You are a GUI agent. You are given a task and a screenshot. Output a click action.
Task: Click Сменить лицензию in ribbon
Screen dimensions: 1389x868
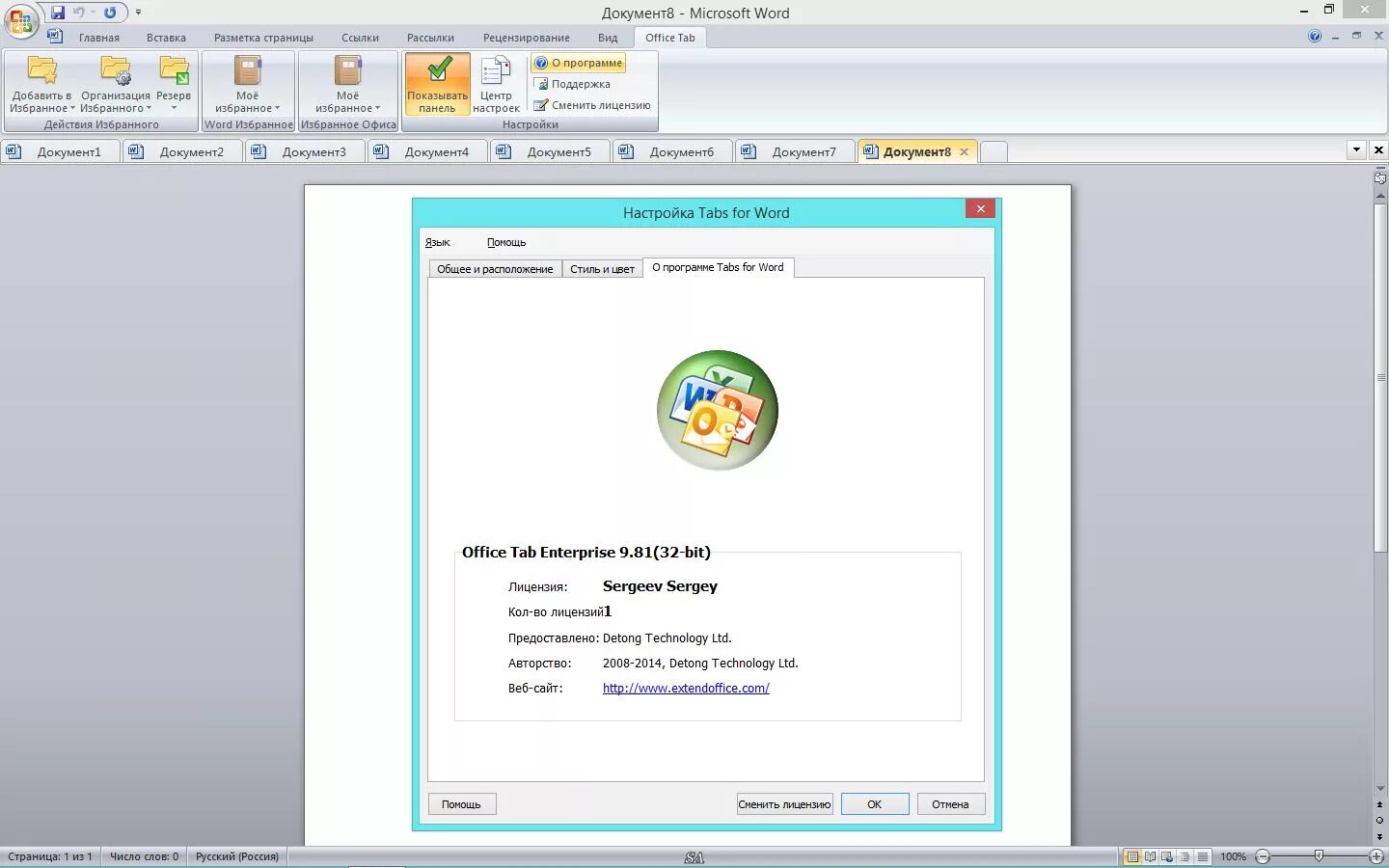592,105
